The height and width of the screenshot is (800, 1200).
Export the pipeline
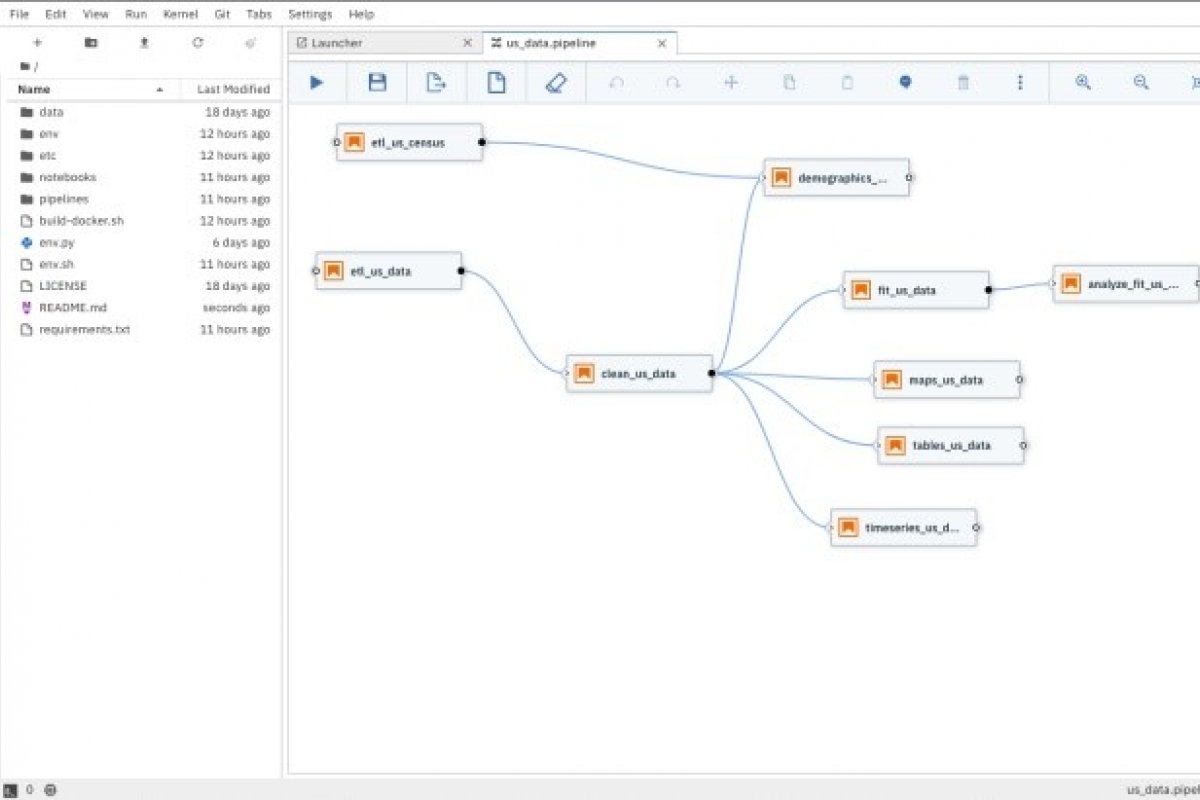tap(436, 83)
